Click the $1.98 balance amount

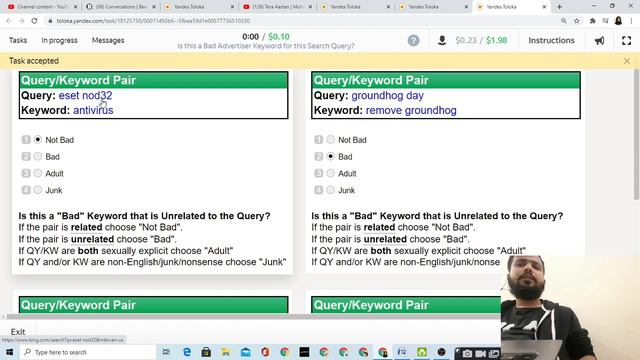click(x=496, y=40)
